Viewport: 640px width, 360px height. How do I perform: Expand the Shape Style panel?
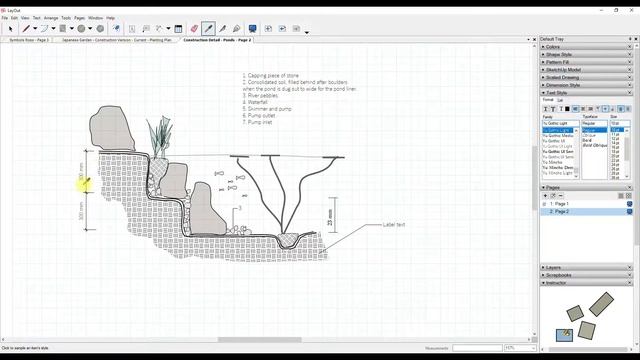586,54
